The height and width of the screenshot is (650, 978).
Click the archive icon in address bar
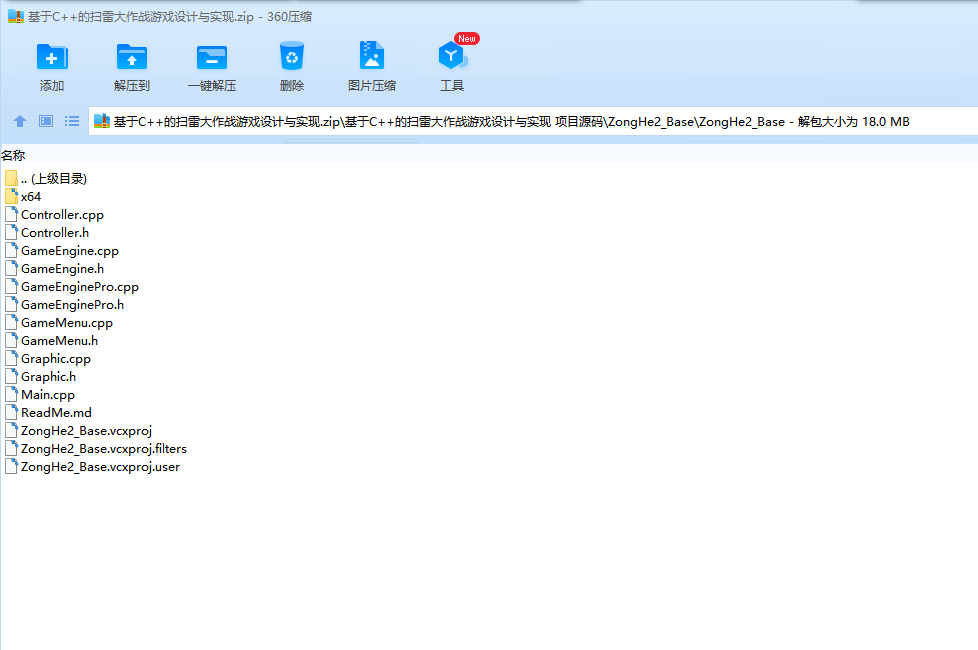click(x=102, y=121)
